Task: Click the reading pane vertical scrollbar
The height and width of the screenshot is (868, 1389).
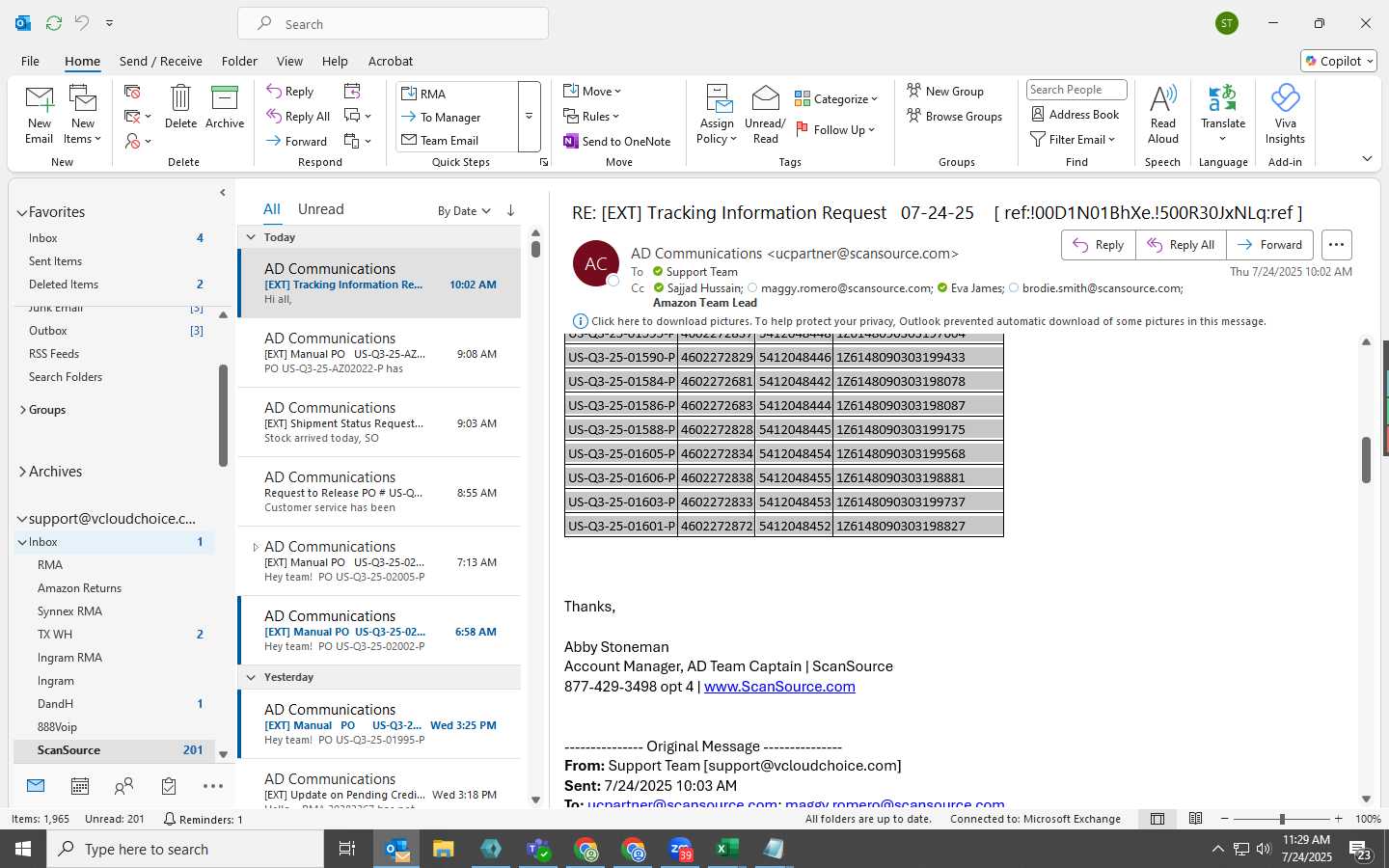Action: click(x=1366, y=461)
